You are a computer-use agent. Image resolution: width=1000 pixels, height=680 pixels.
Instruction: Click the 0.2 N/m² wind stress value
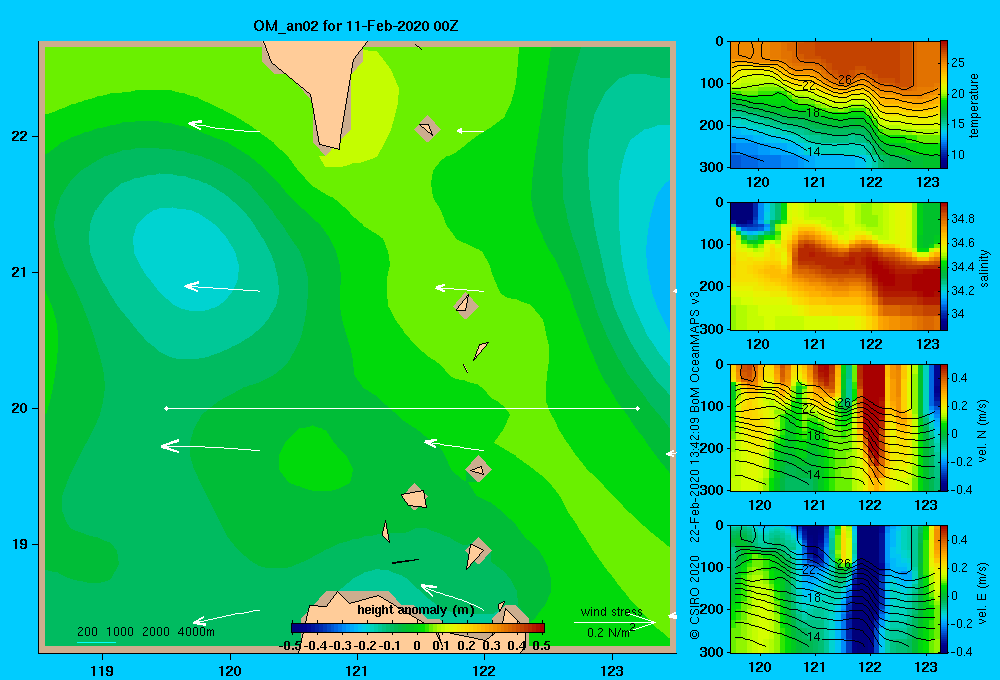pyautogui.click(x=610, y=632)
